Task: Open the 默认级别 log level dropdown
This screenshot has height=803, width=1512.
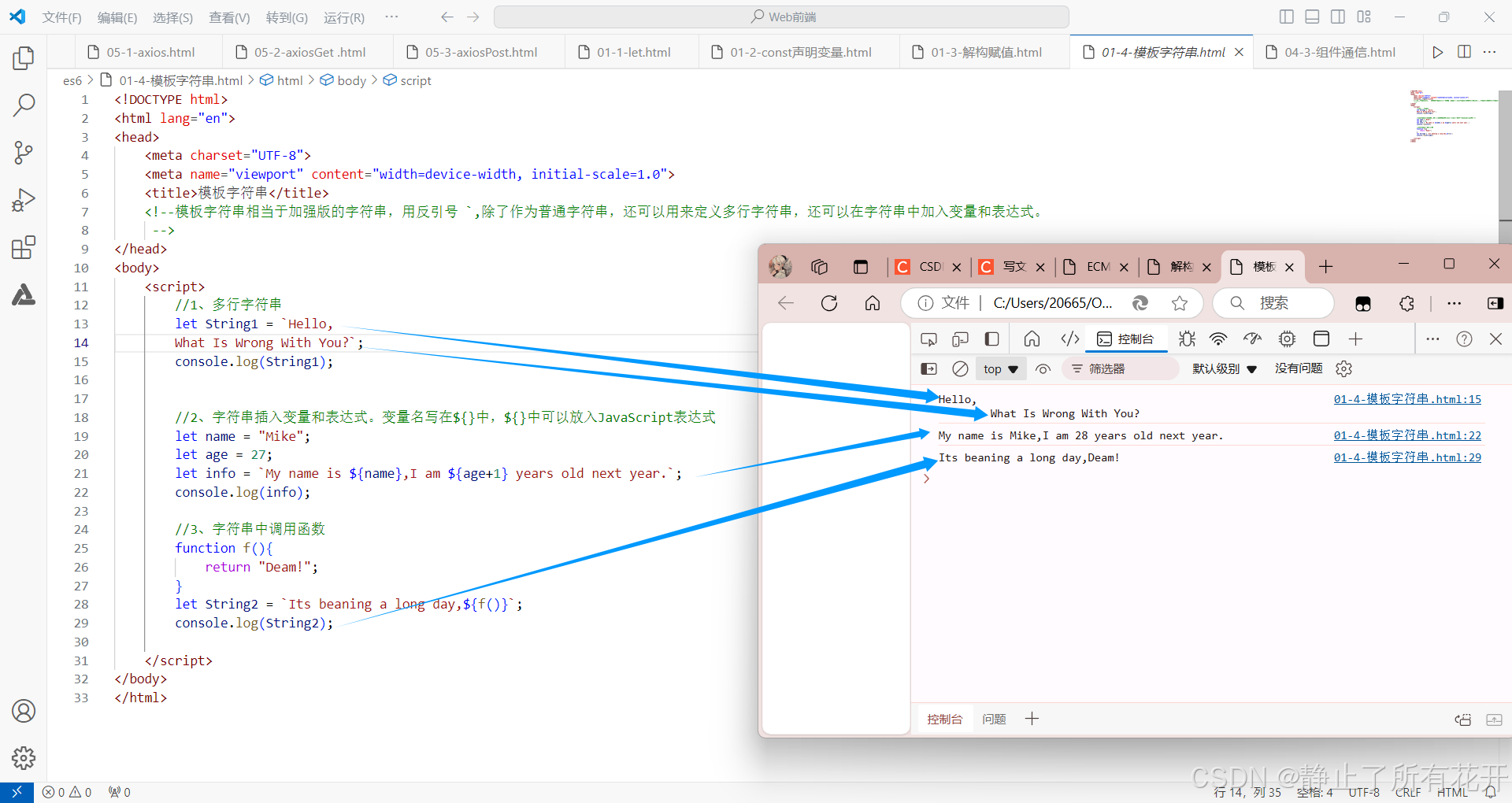Action: (x=1225, y=368)
